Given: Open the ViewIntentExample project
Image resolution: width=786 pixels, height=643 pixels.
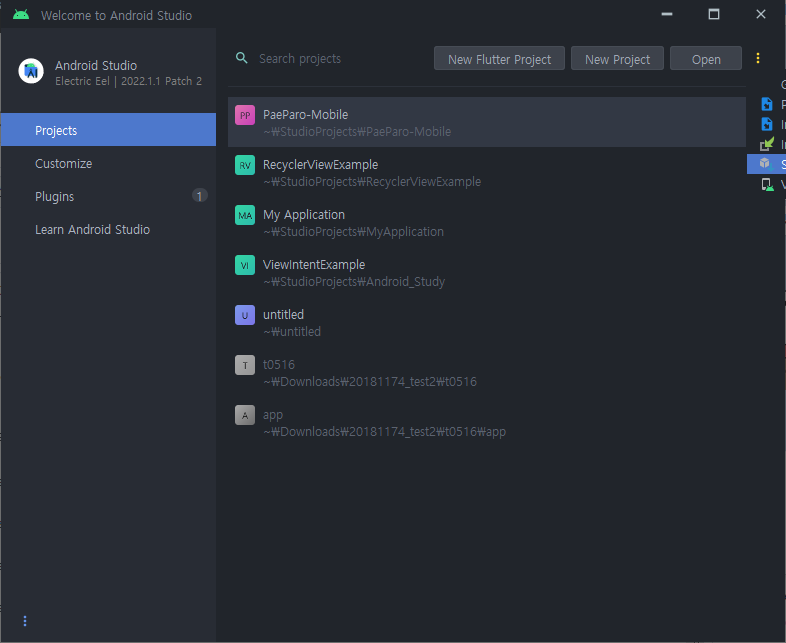Looking at the screenshot, I should click(487, 273).
